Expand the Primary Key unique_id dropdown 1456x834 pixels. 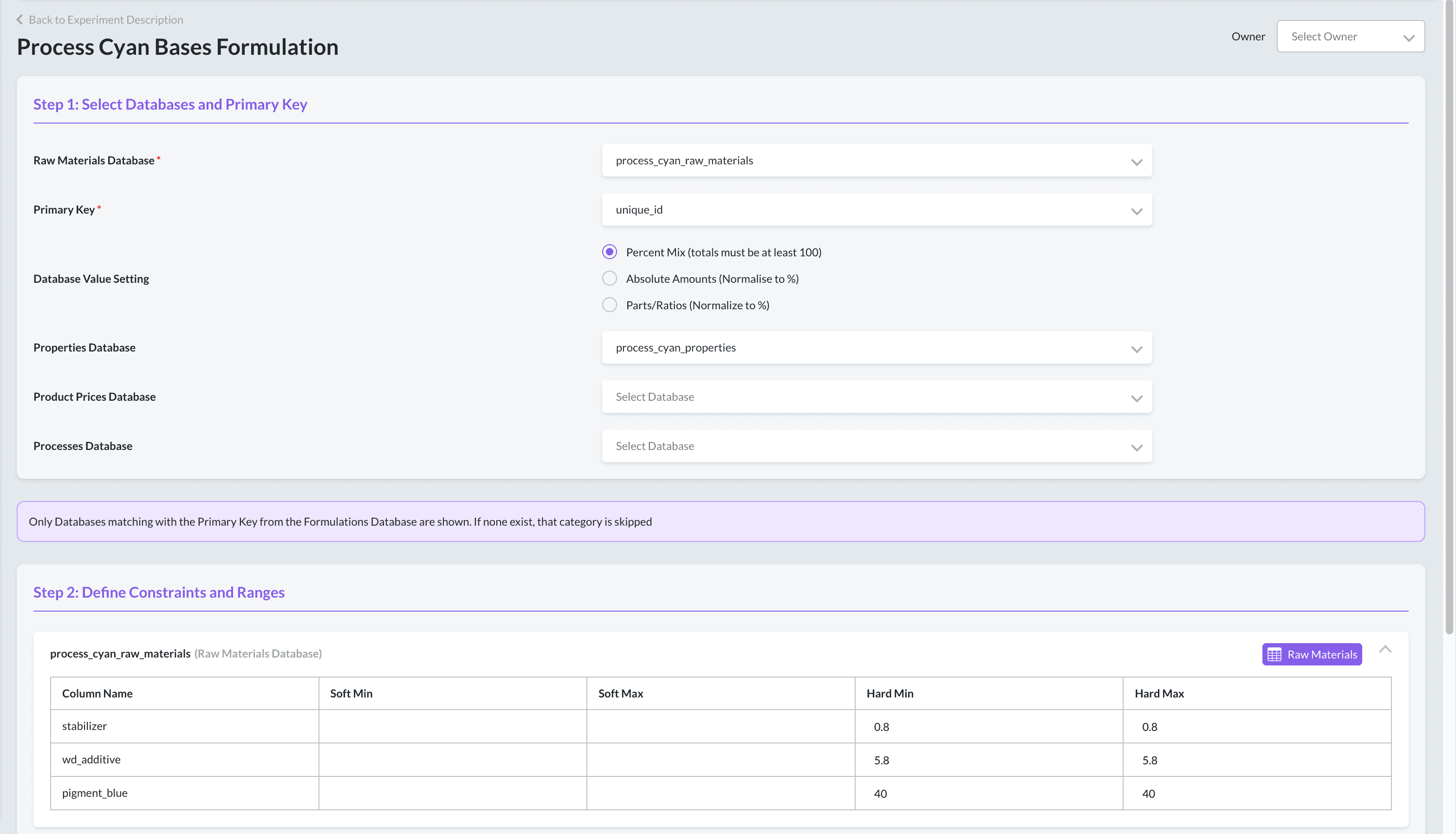(876, 209)
